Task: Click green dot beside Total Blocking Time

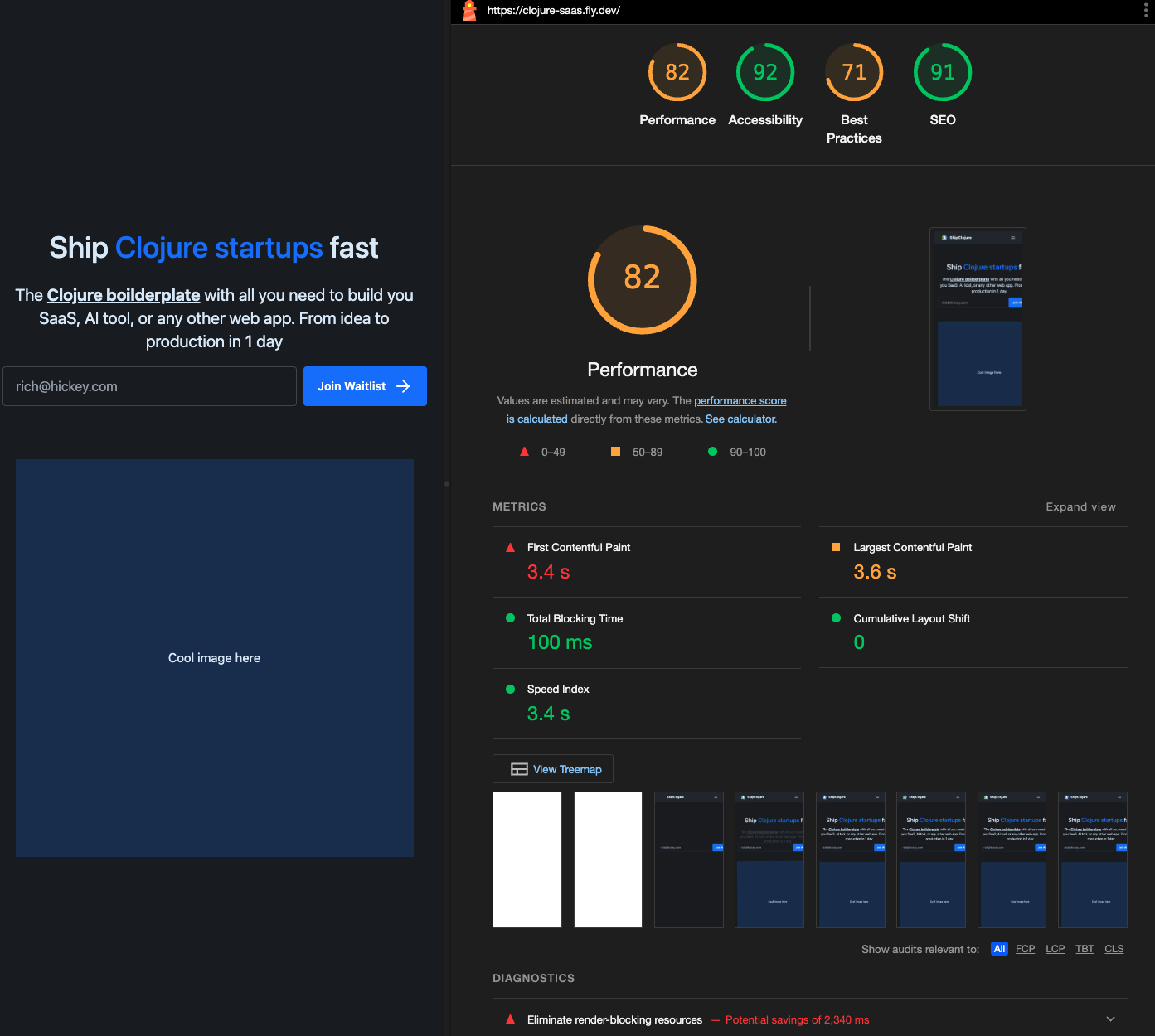Action: [511, 618]
